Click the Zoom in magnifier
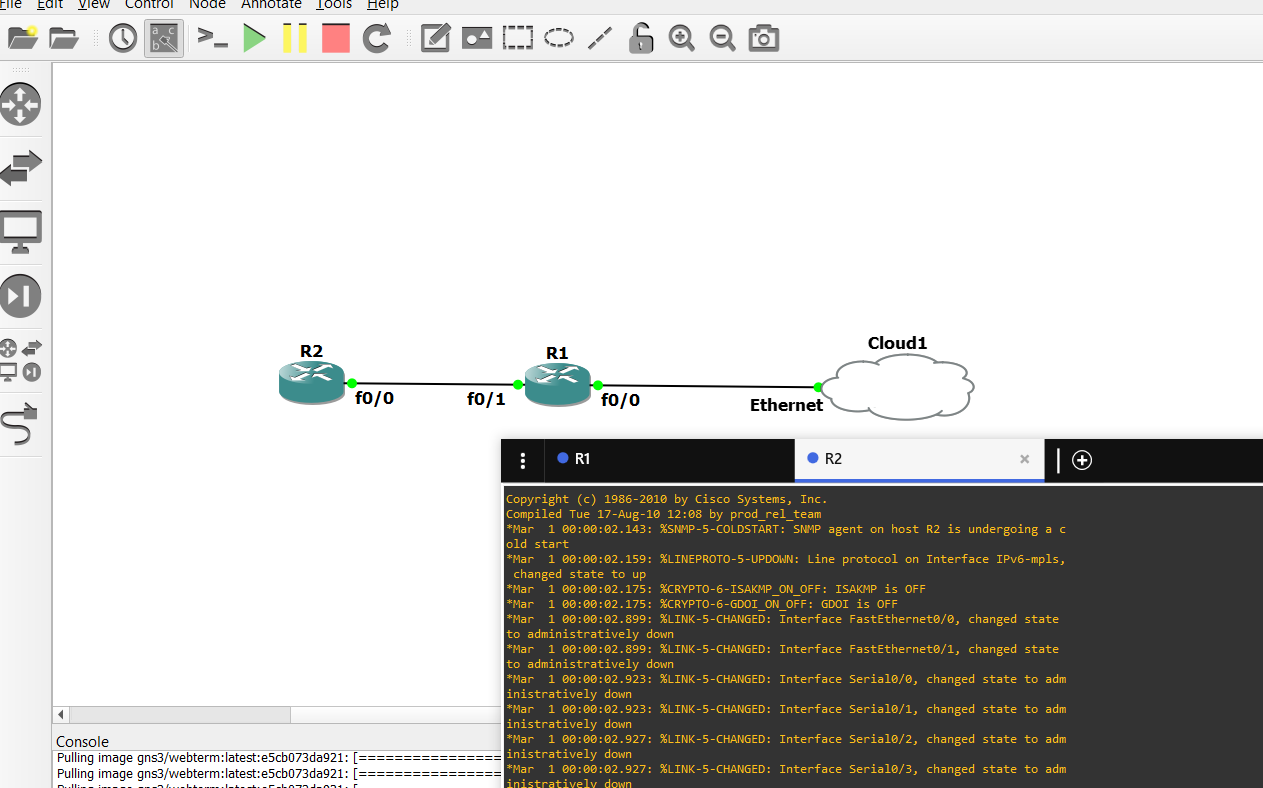This screenshot has height=788, width=1263. (x=681, y=38)
